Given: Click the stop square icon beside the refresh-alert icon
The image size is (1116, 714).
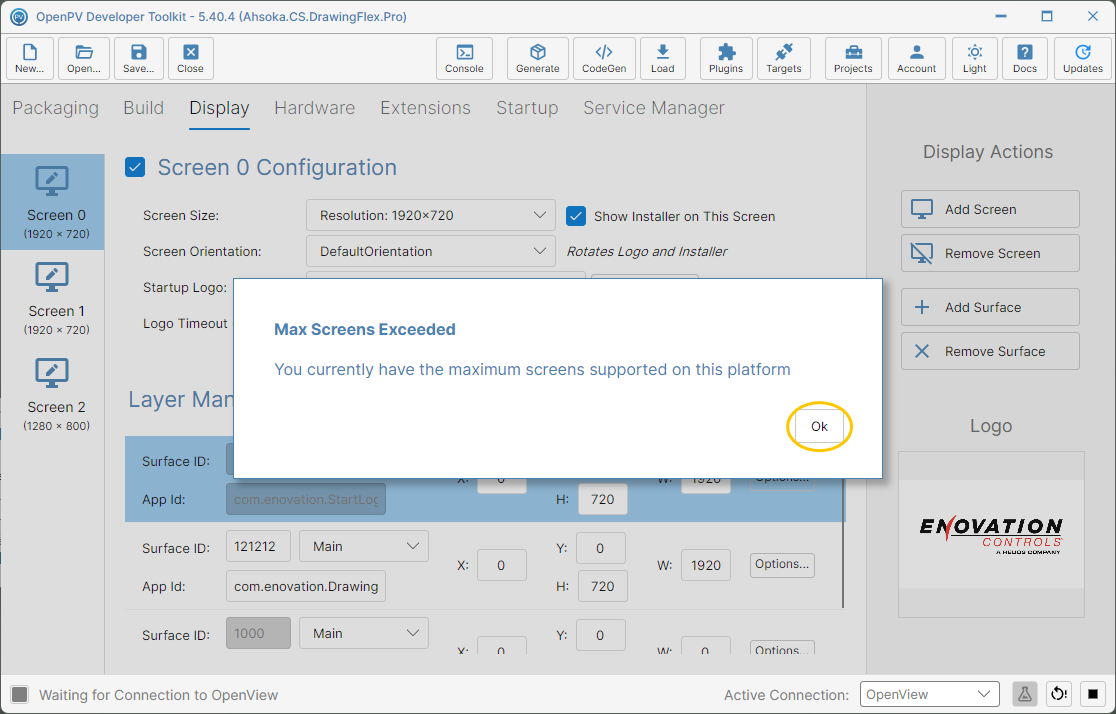Looking at the screenshot, I should pyautogui.click(x=1093, y=694).
